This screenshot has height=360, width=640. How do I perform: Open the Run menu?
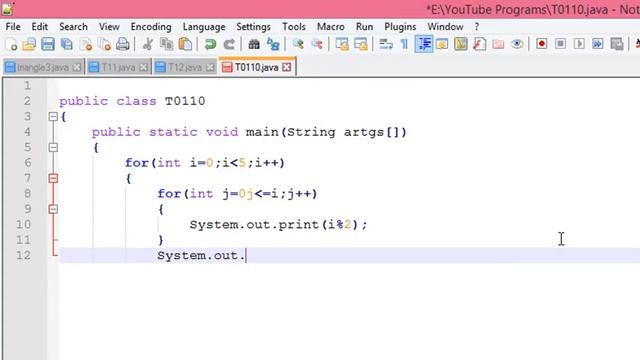click(364, 27)
